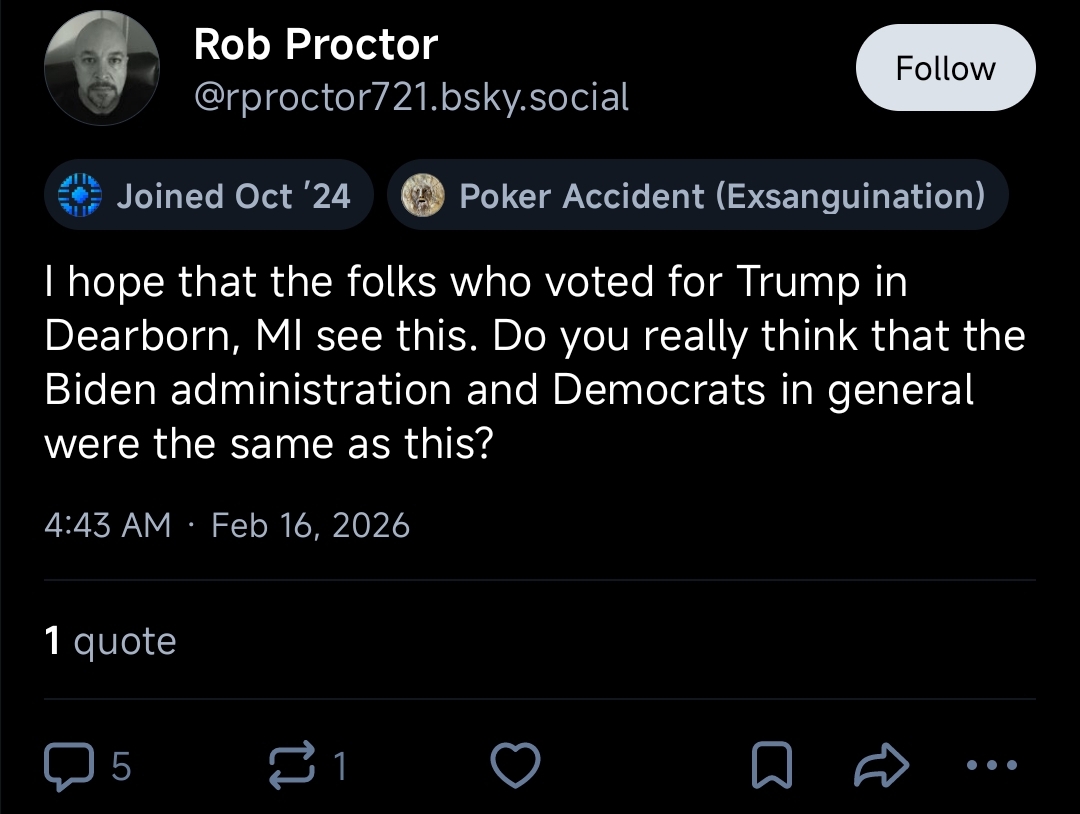Share the post via the arrow icon
Image resolution: width=1080 pixels, height=814 pixels.
click(879, 766)
